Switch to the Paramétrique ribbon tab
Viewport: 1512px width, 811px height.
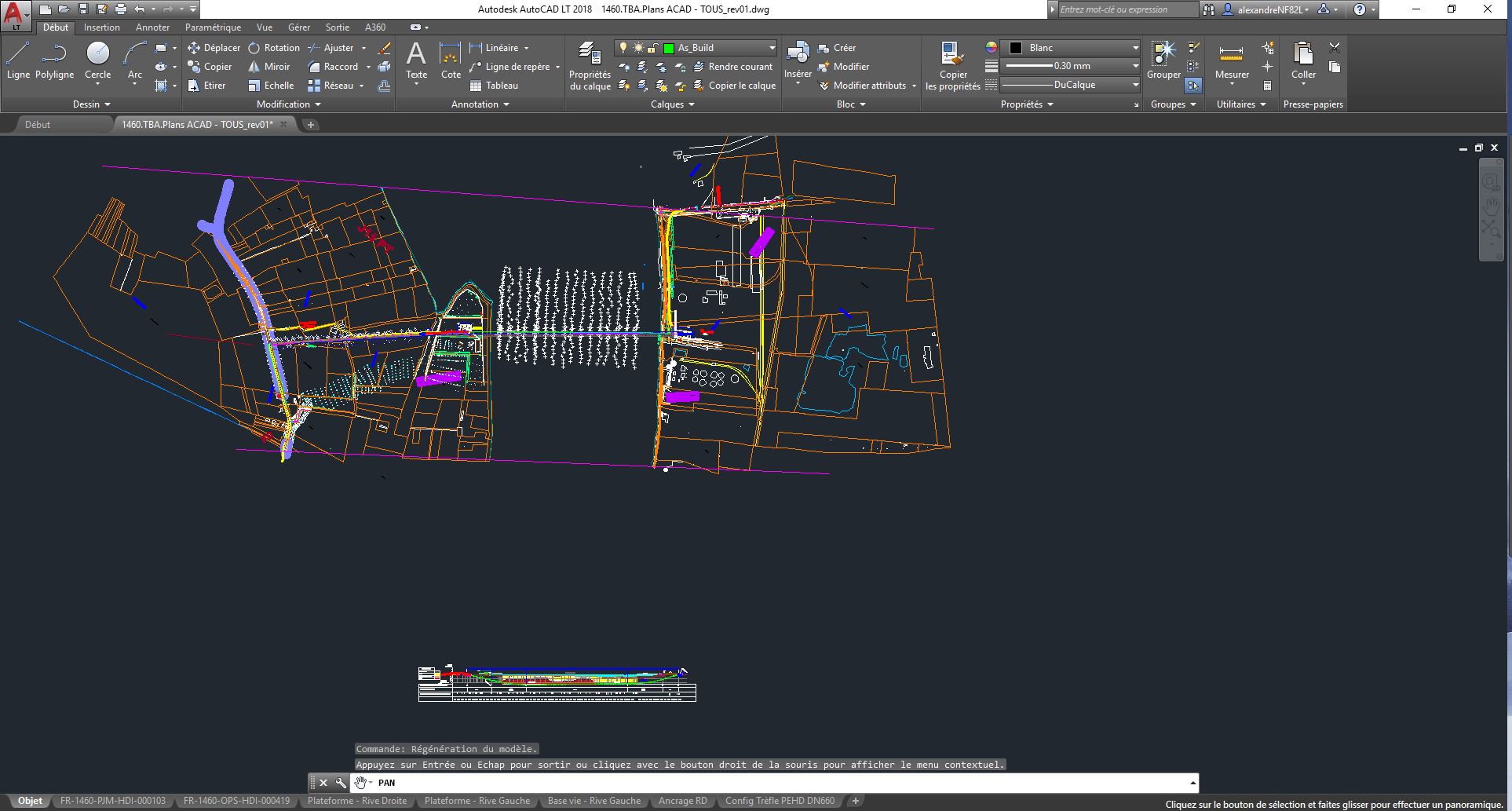pos(213,27)
